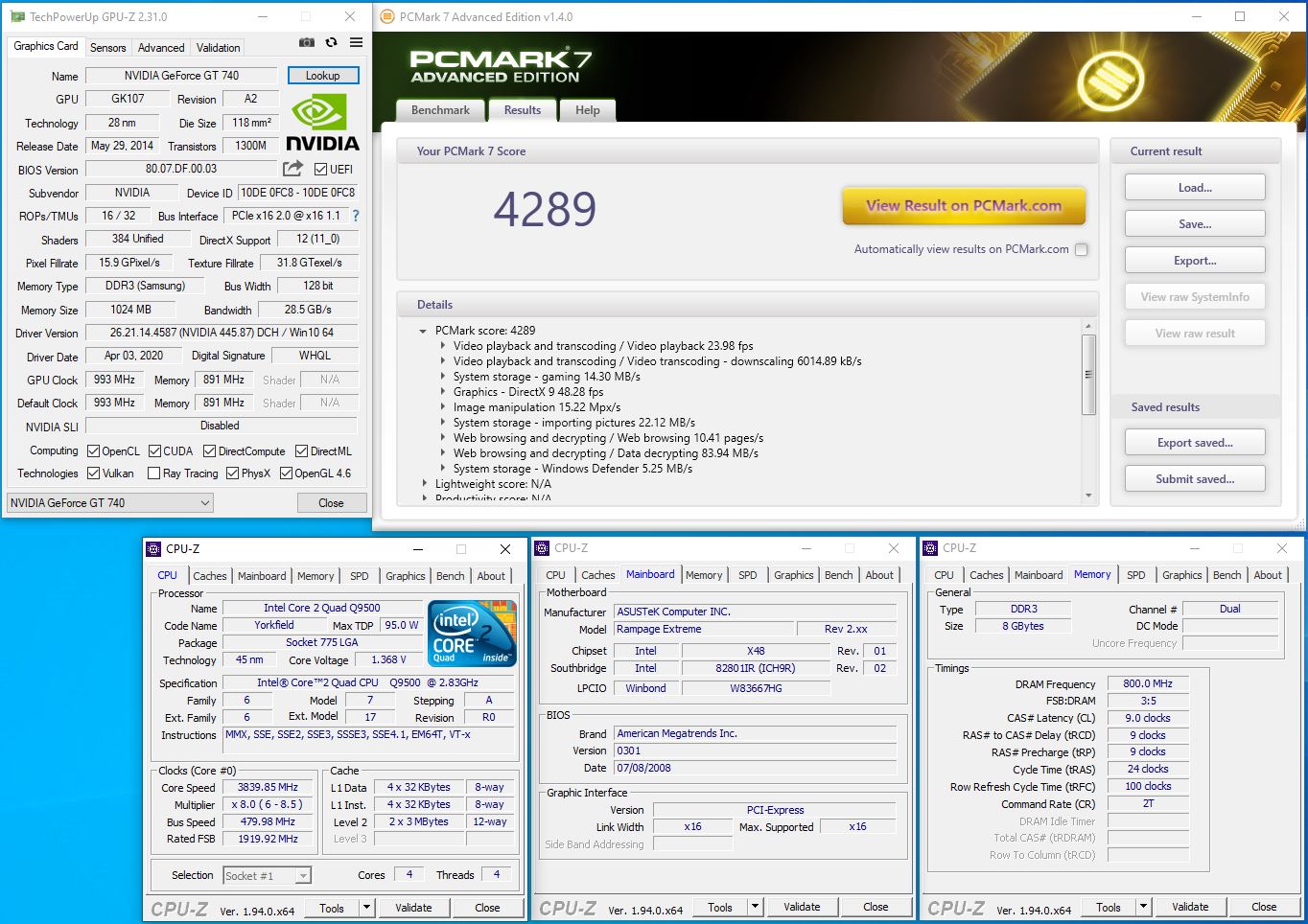Click the GPU Name field NVIDIA GeForce GT 740

tap(182, 76)
